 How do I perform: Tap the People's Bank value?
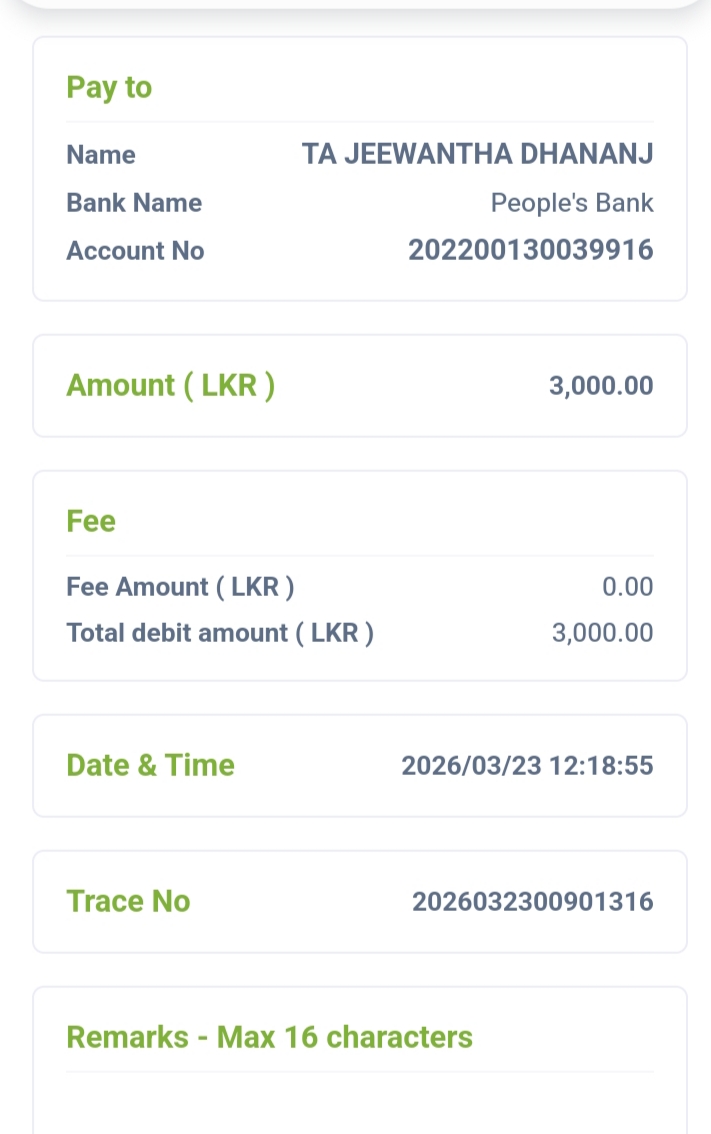click(571, 203)
